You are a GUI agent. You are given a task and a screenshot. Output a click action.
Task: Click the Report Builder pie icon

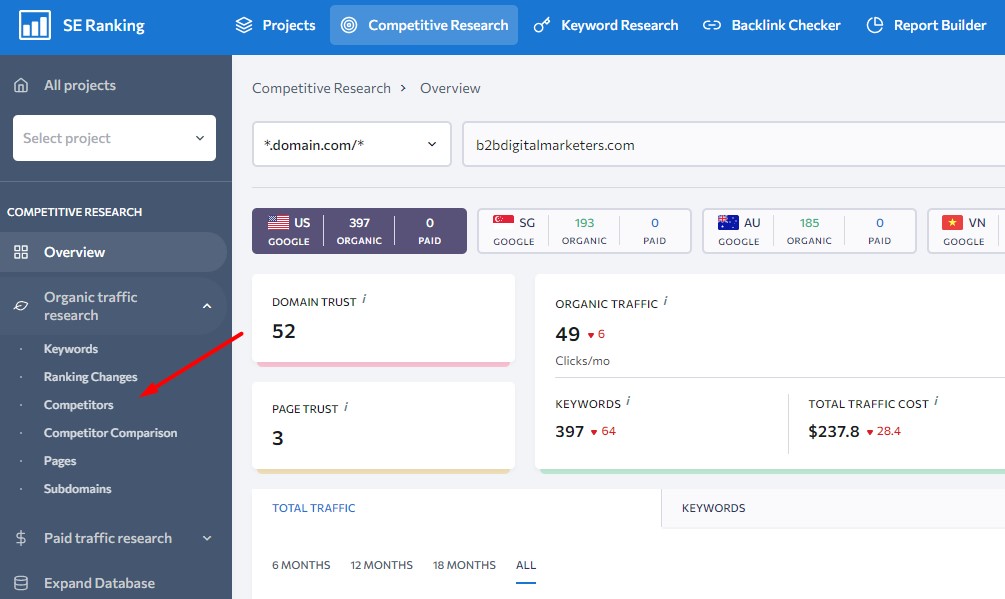[x=875, y=25]
